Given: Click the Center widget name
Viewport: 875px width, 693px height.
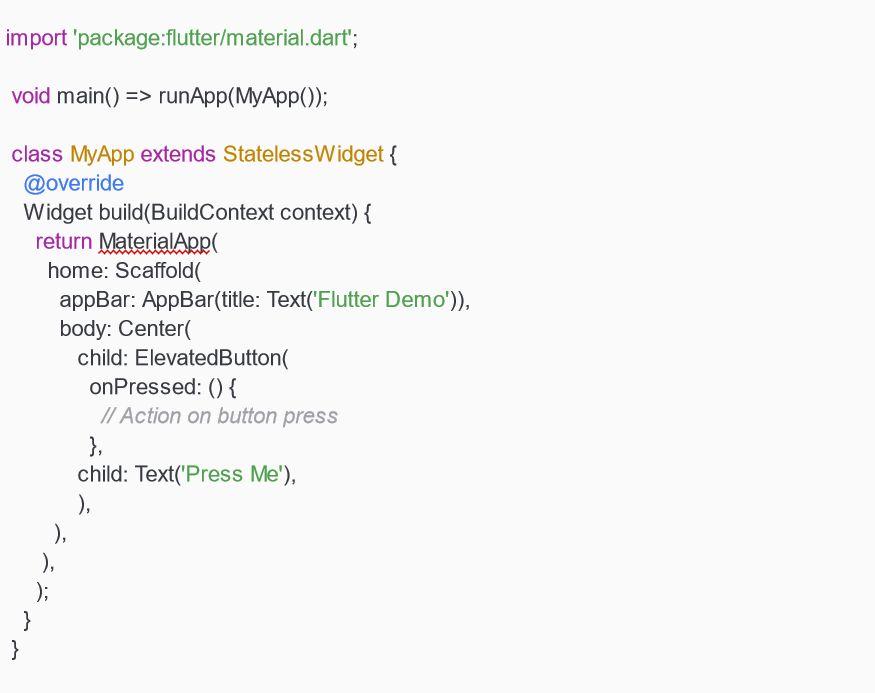Looking at the screenshot, I should (x=151, y=329).
